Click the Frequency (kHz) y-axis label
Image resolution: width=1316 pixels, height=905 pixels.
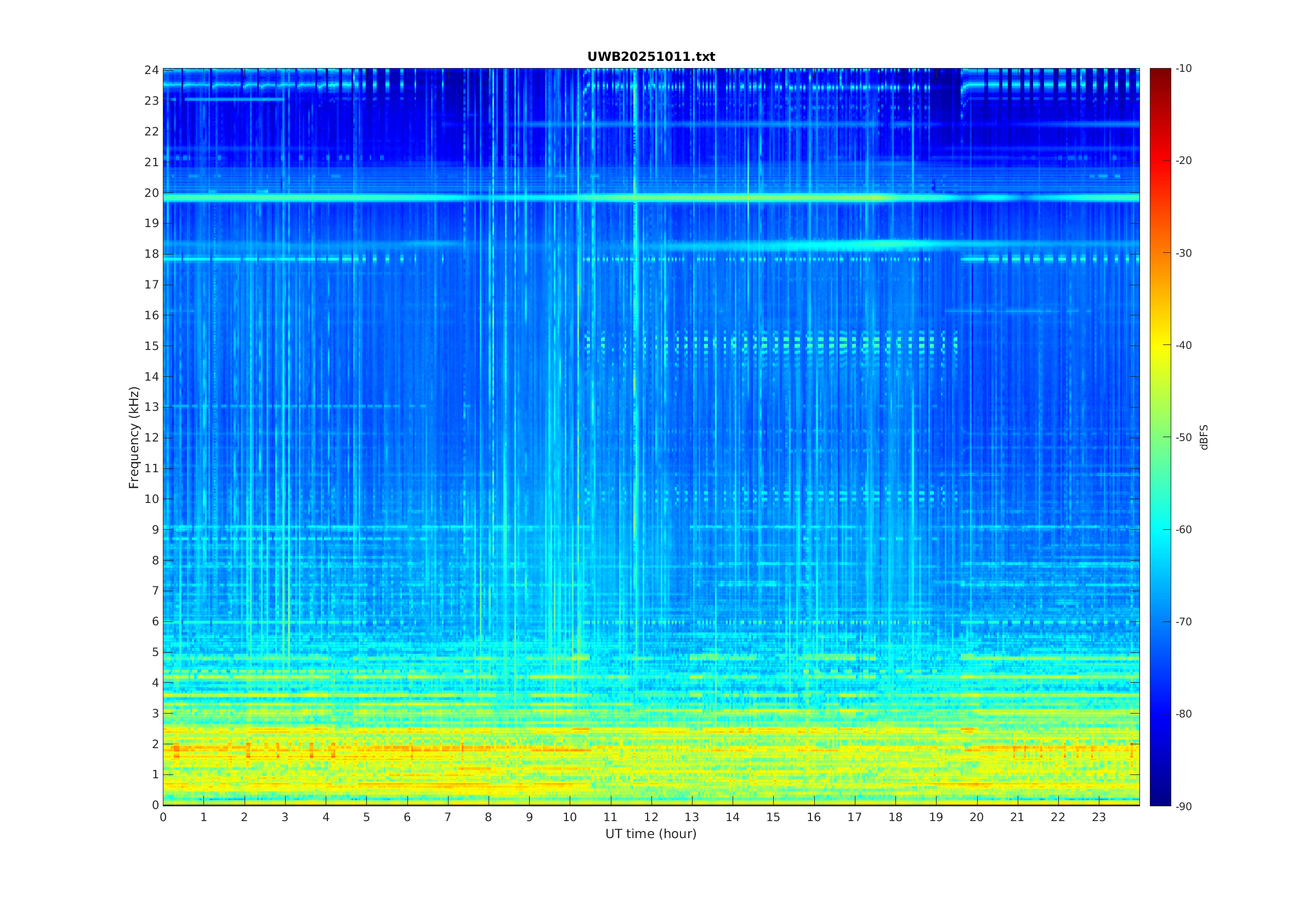pos(134,437)
